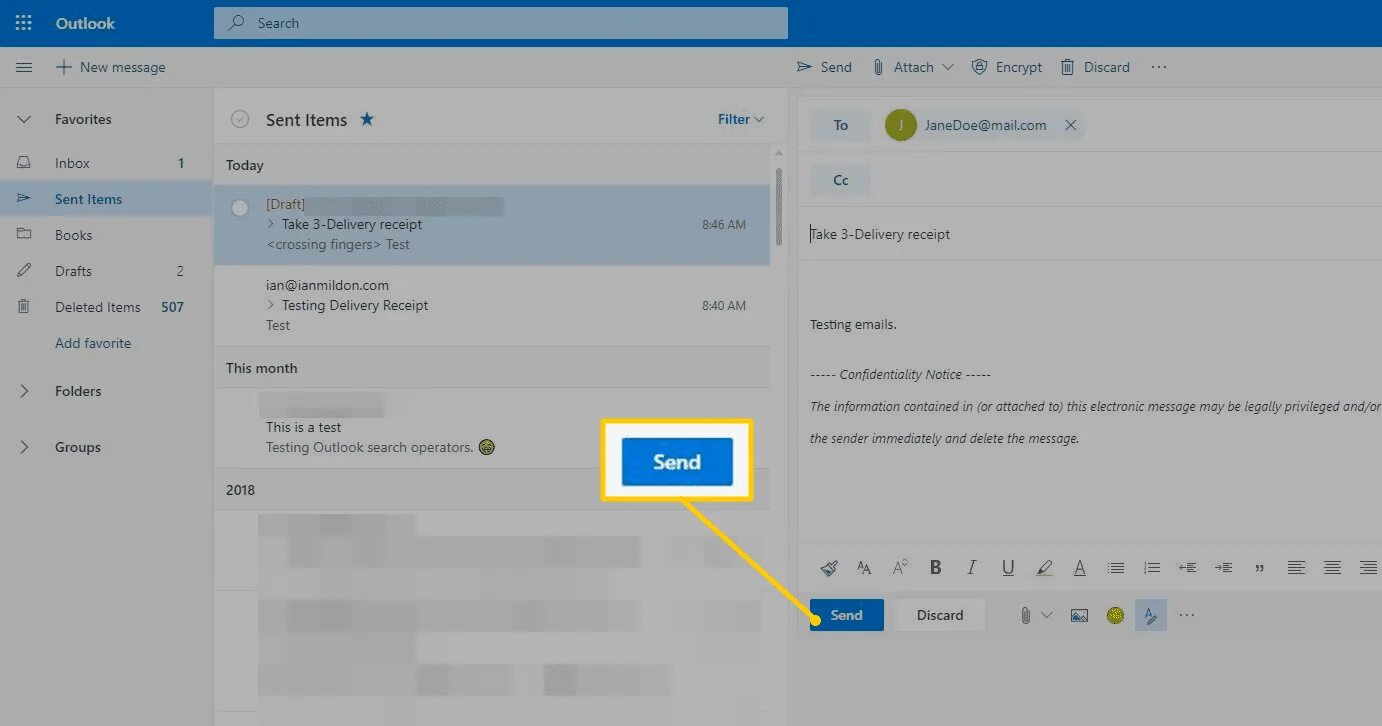Open the ian@ianmildon.com message
The height and width of the screenshot is (726, 1382).
pyautogui.click(x=492, y=305)
